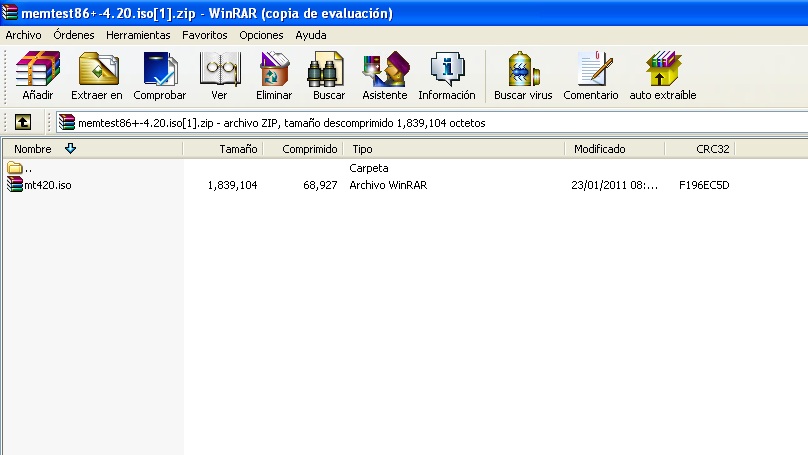The height and width of the screenshot is (455, 808).
Task: Select the mt420.iso file name
Action: point(47,185)
